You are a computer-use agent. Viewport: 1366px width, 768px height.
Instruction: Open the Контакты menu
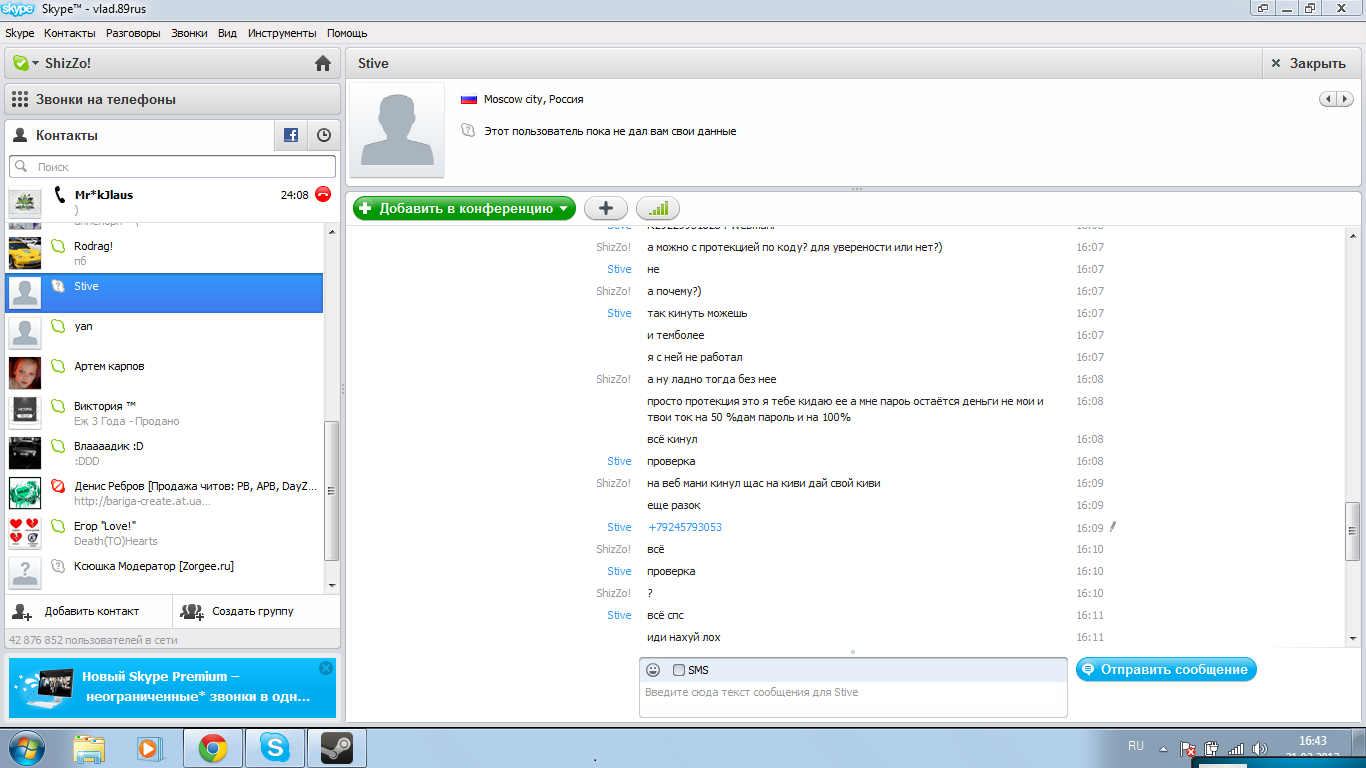pyautogui.click(x=69, y=33)
